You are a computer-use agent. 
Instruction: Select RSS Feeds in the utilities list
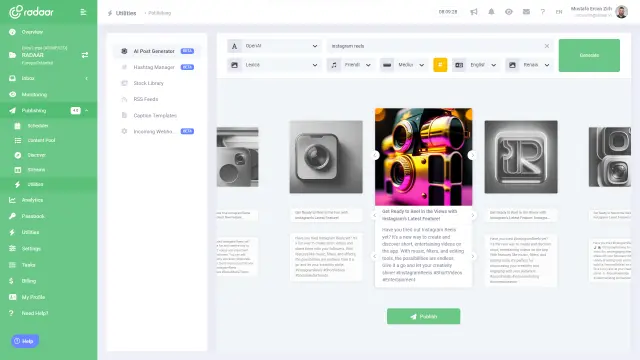coord(157,99)
